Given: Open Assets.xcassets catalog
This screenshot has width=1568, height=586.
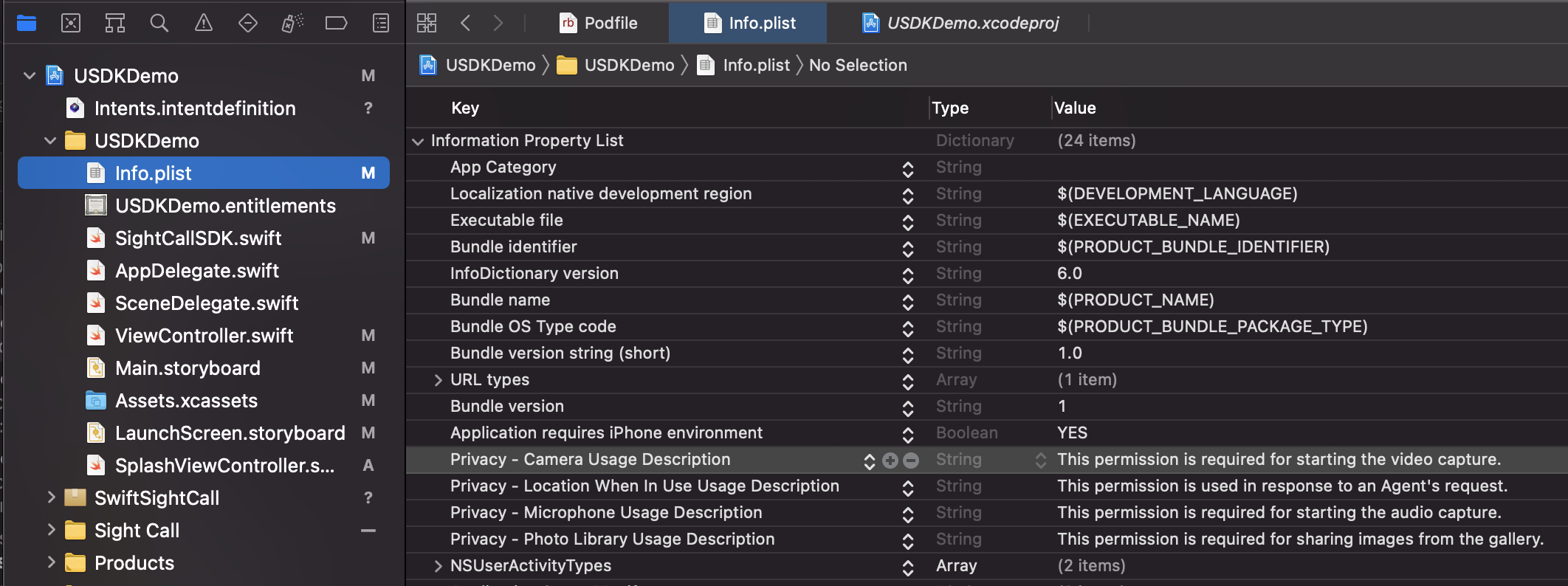Looking at the screenshot, I should click(186, 401).
